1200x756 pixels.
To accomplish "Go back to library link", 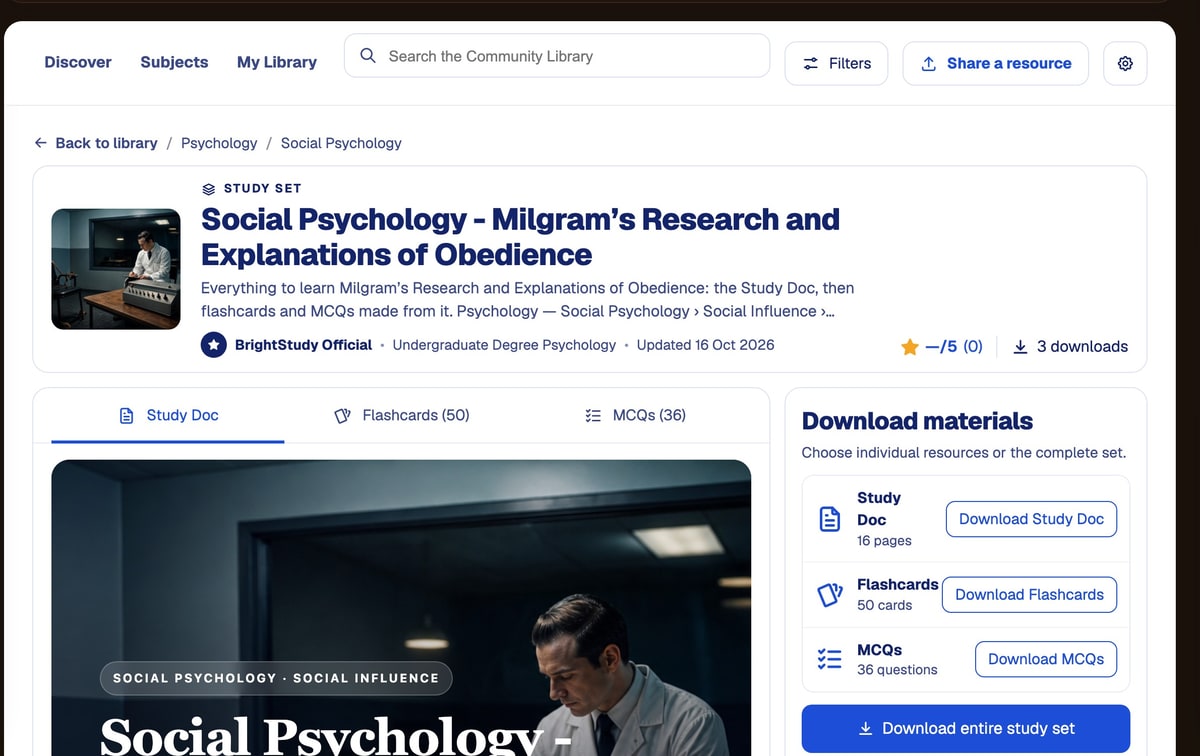I will click(x=96, y=143).
